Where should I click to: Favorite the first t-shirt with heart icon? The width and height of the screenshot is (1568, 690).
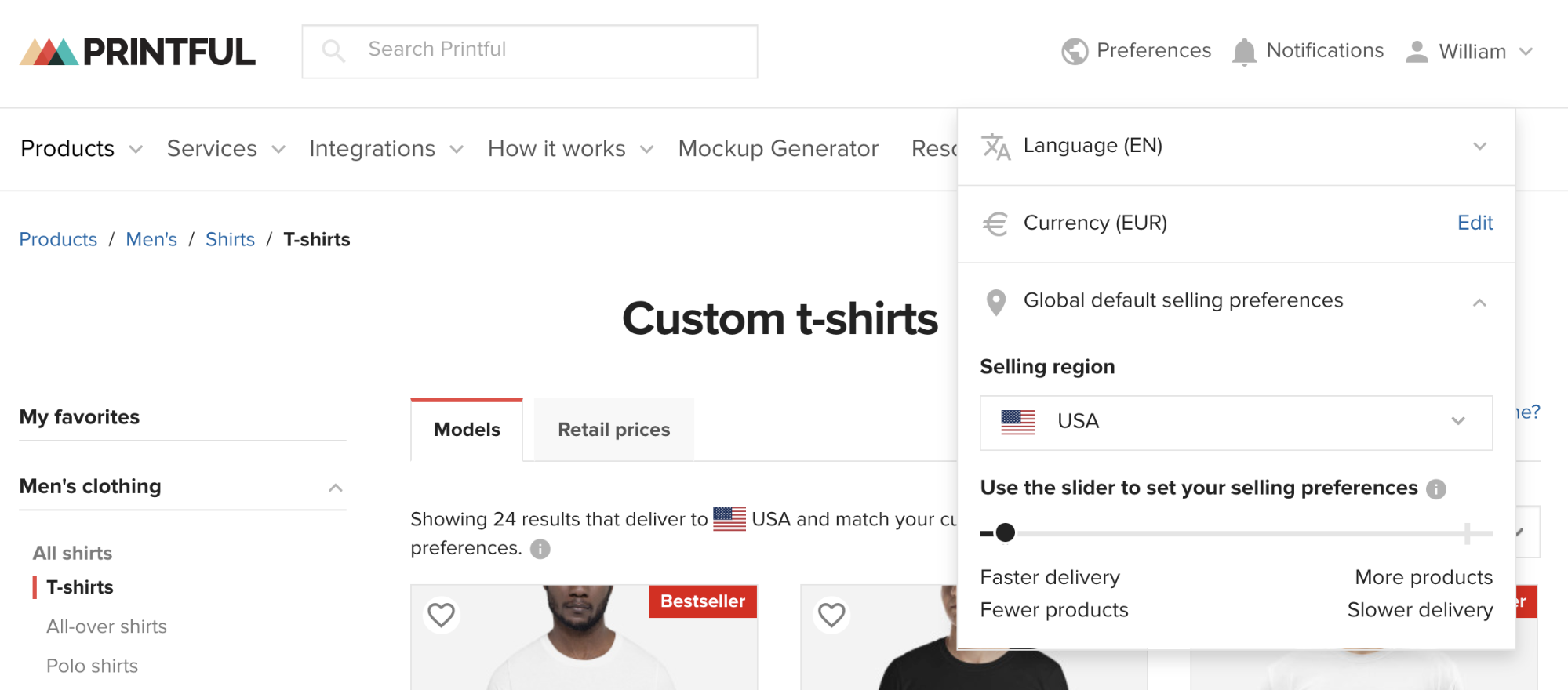click(442, 615)
